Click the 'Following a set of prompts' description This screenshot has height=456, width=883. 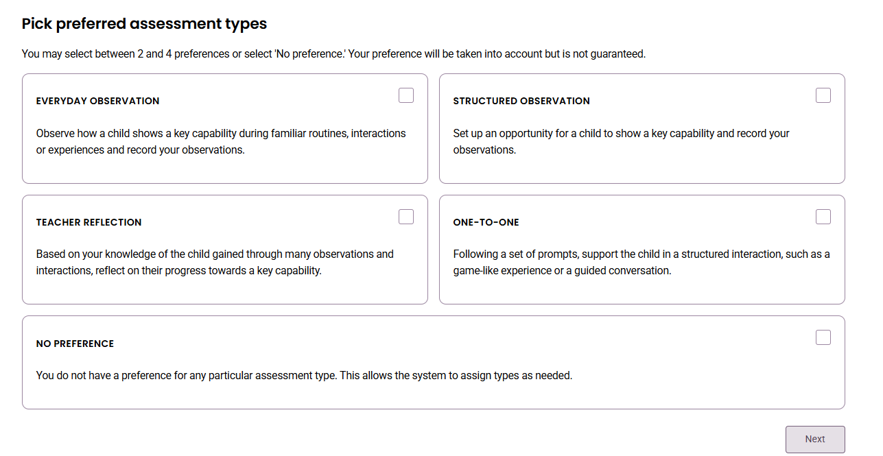point(641,262)
